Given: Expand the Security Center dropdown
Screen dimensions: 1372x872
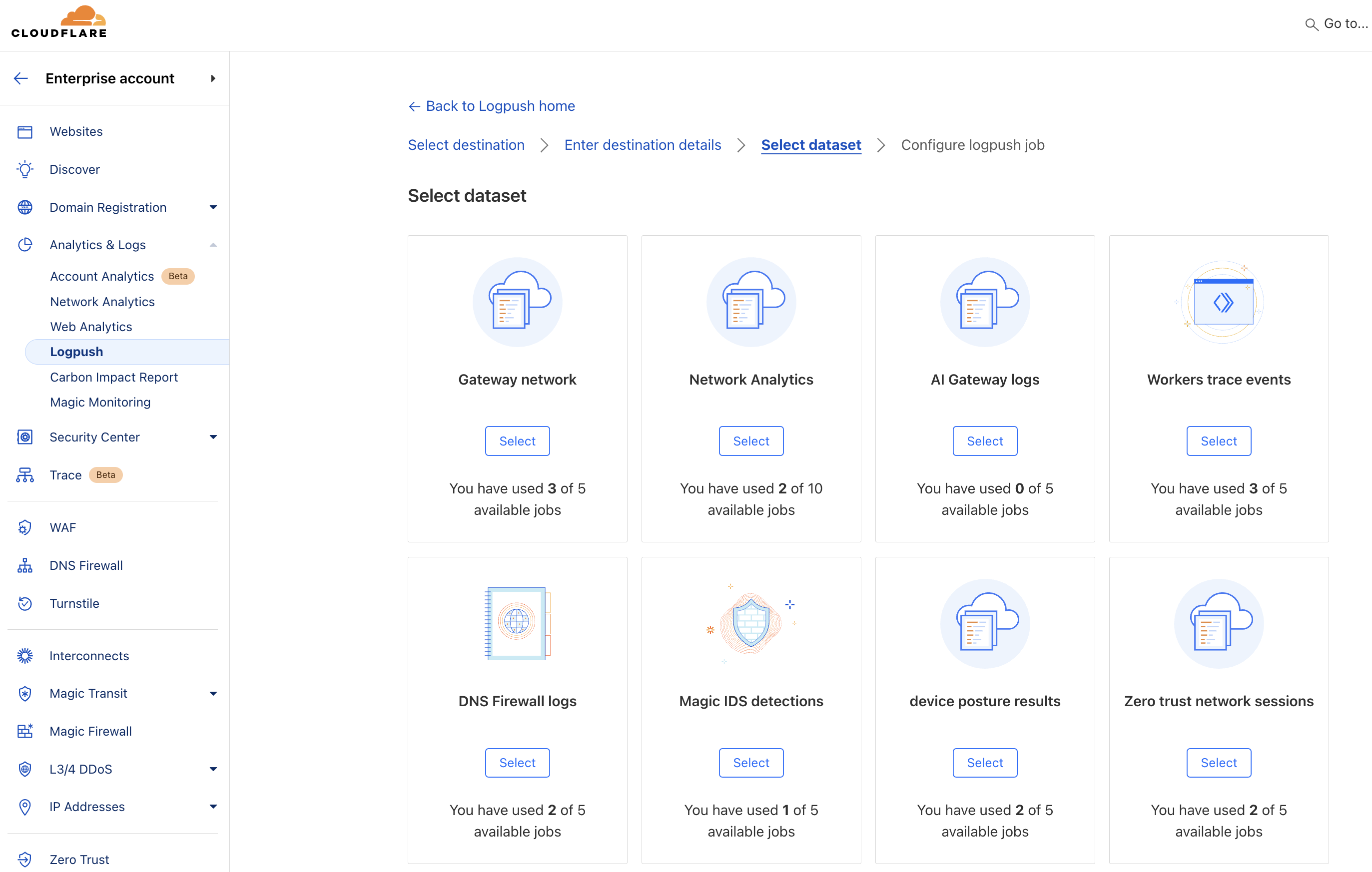Looking at the screenshot, I should tap(213, 437).
